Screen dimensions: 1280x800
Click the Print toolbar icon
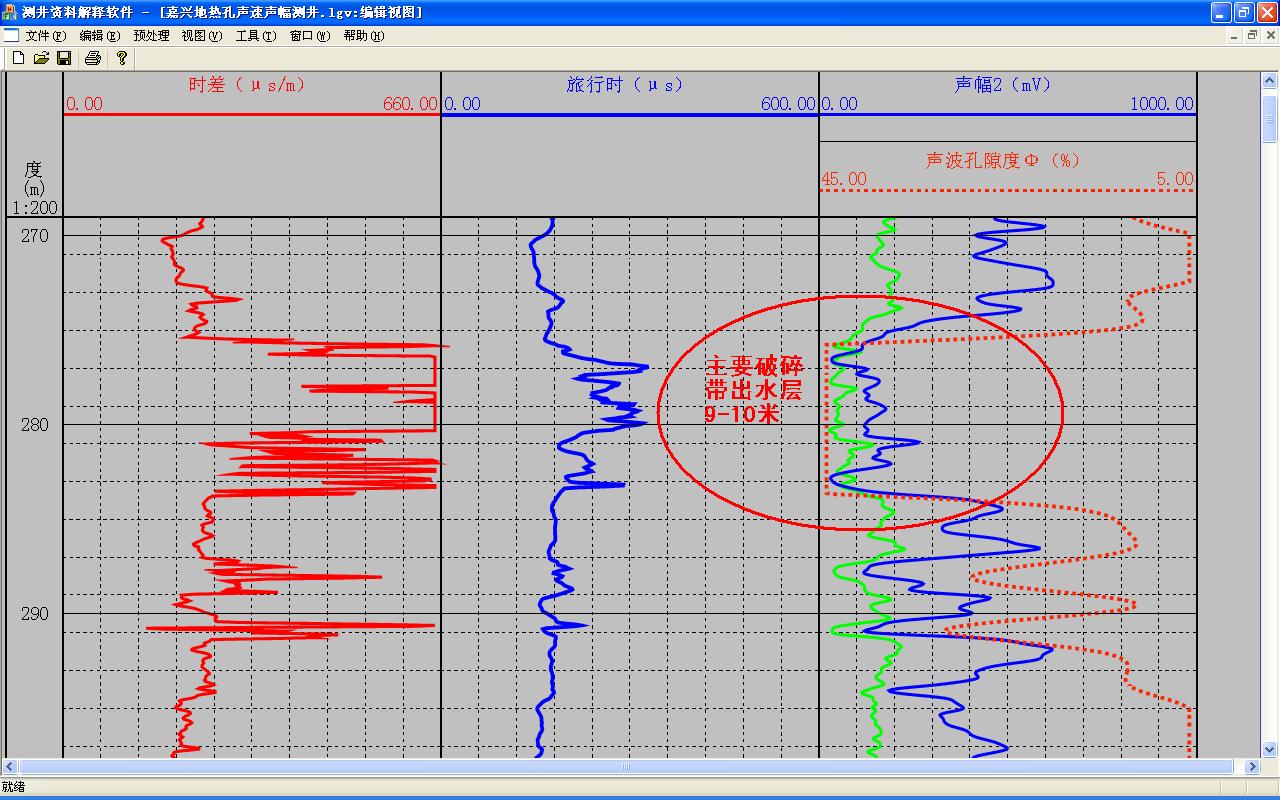click(x=93, y=58)
